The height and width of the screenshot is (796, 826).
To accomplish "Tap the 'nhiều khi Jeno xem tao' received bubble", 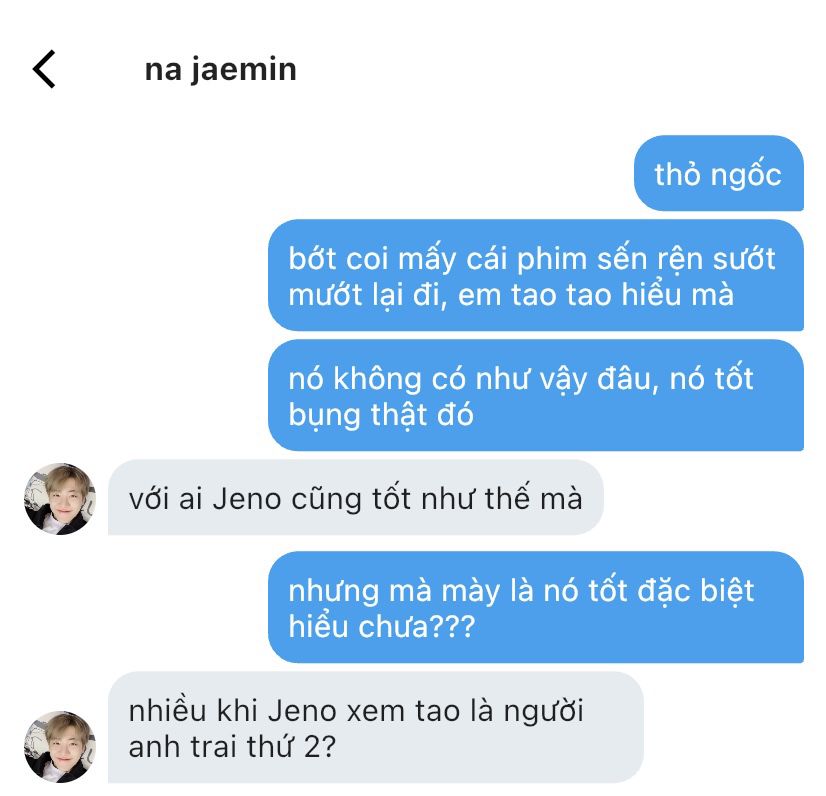I will pos(376,728).
